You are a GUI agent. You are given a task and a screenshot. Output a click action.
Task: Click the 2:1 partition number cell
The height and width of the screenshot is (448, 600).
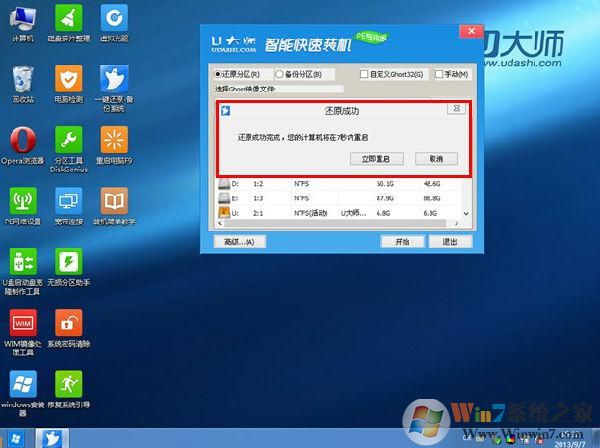pos(258,213)
